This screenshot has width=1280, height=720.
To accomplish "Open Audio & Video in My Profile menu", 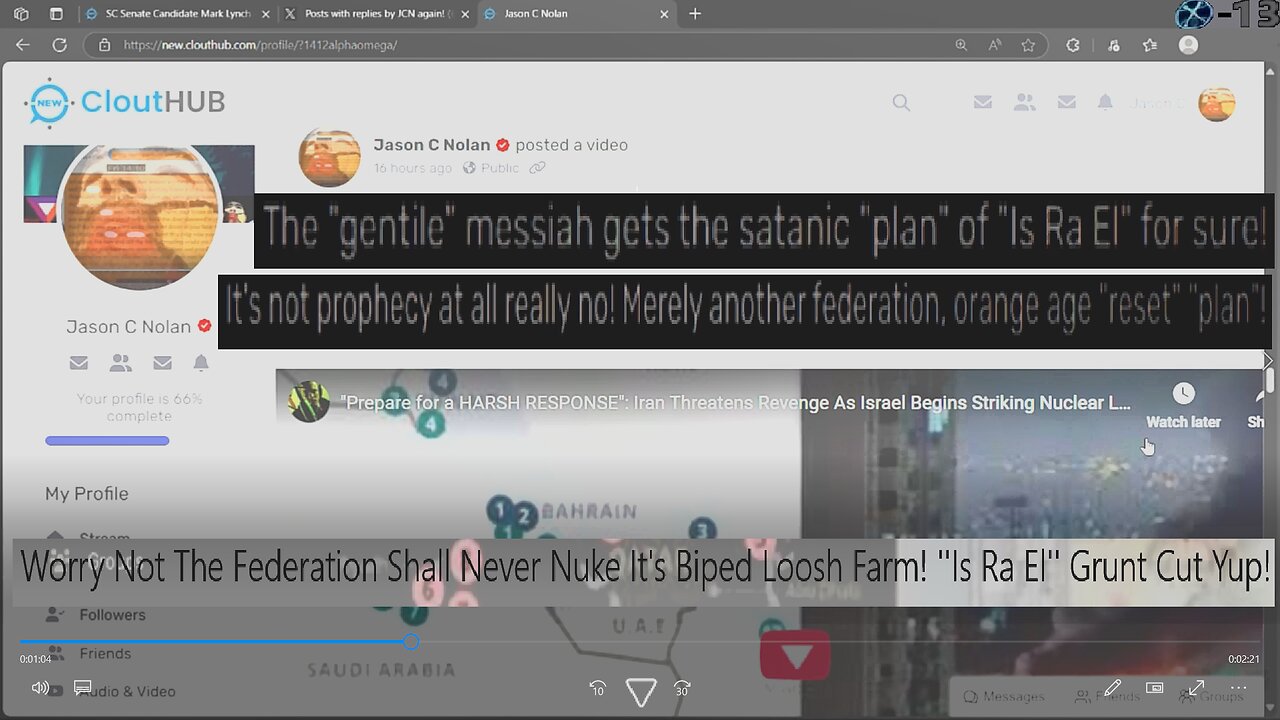I will (127, 691).
